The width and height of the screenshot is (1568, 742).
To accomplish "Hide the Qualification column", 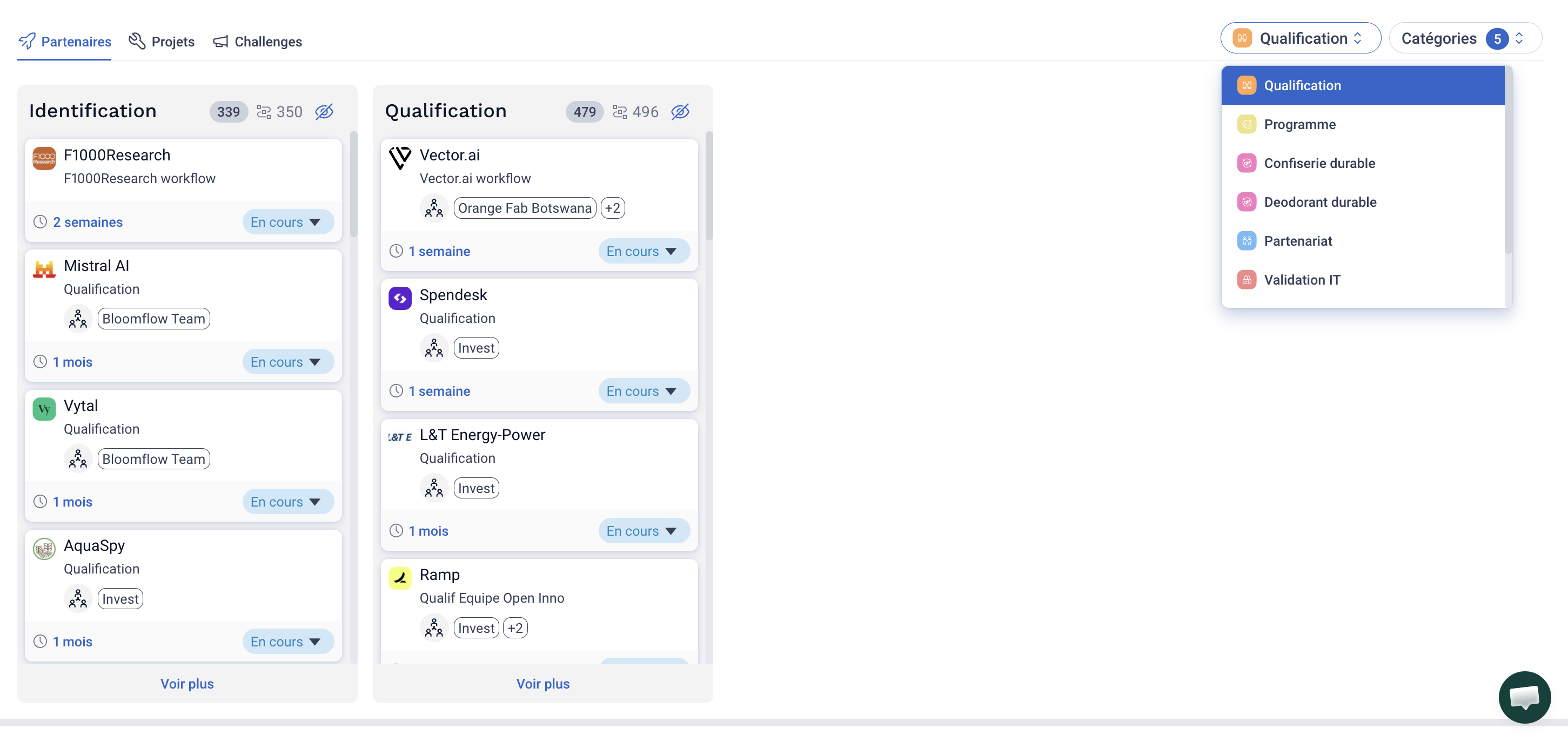I will pyautogui.click(x=680, y=112).
